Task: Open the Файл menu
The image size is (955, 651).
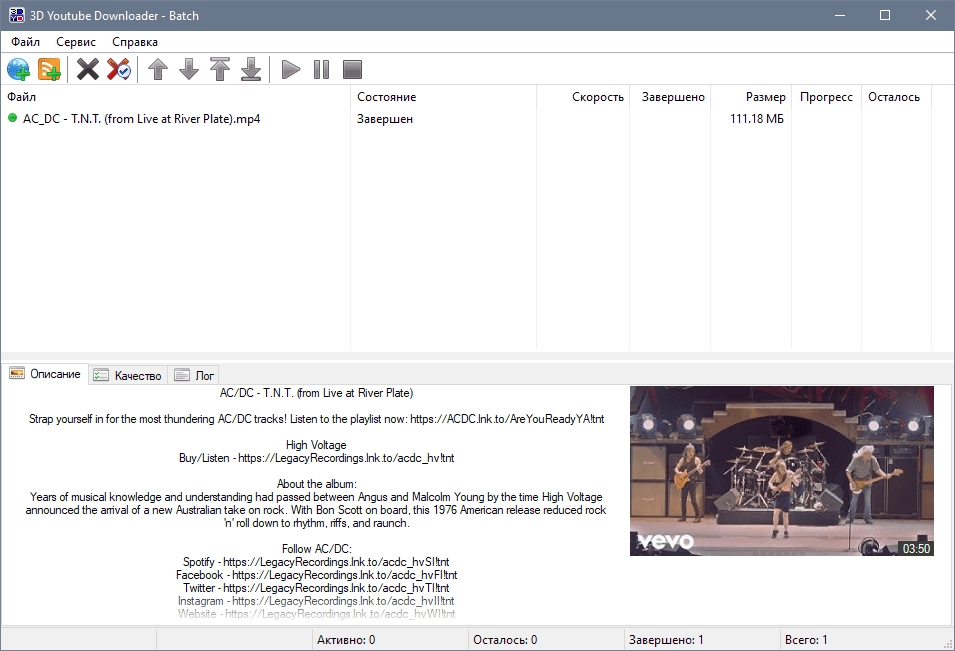Action: pos(26,42)
